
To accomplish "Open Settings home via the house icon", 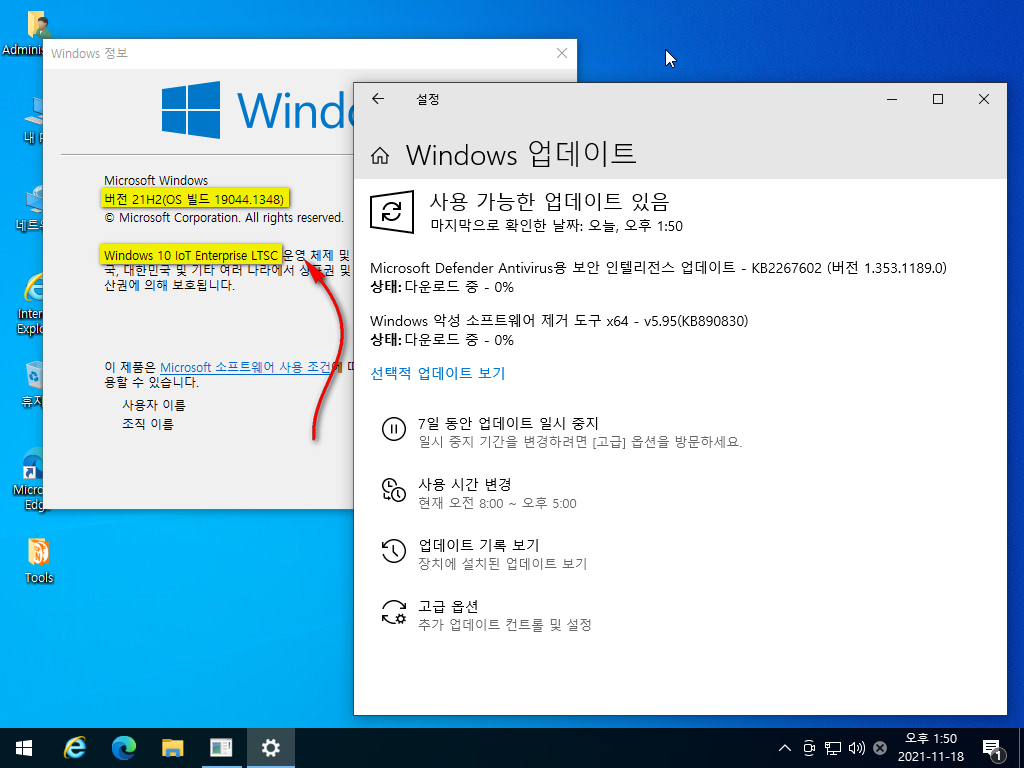I will click(379, 155).
